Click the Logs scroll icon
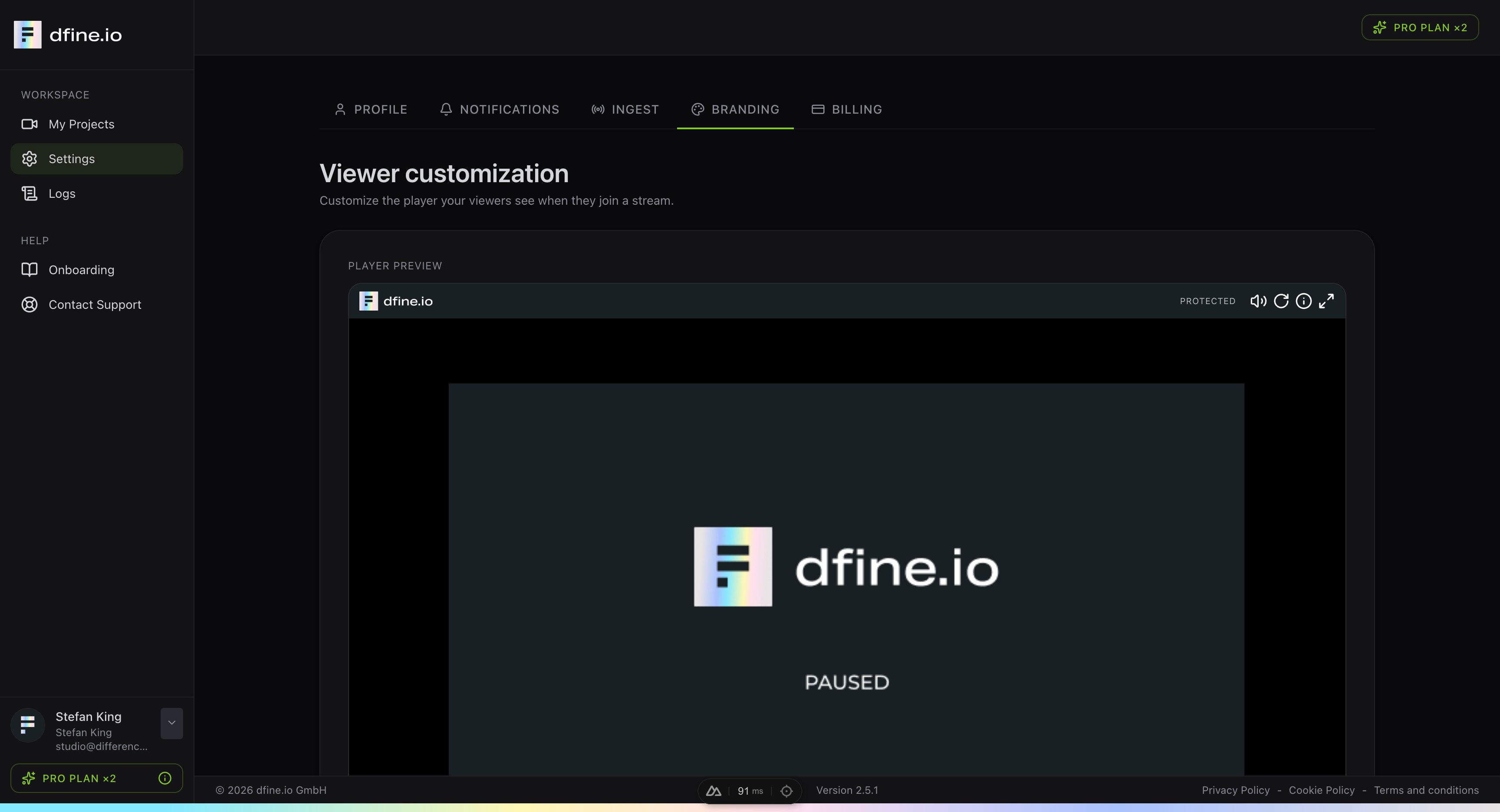Viewport: 1500px width, 812px height. click(29, 193)
